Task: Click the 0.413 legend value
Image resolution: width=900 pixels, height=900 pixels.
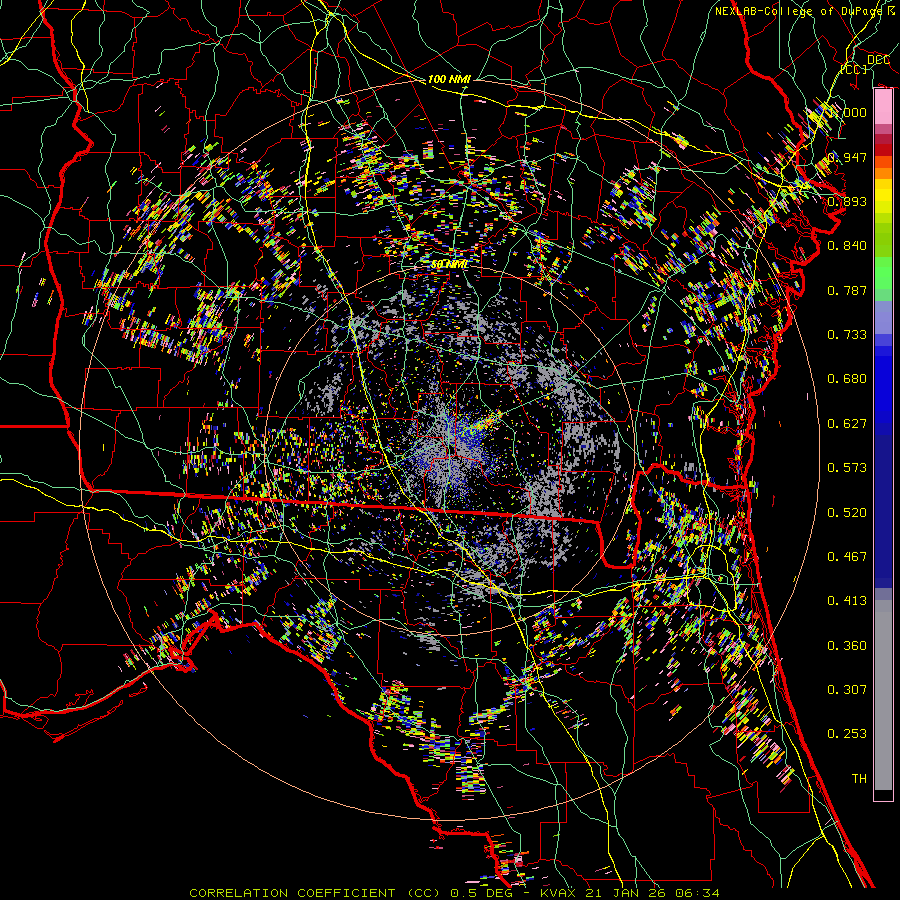Action: [x=847, y=600]
